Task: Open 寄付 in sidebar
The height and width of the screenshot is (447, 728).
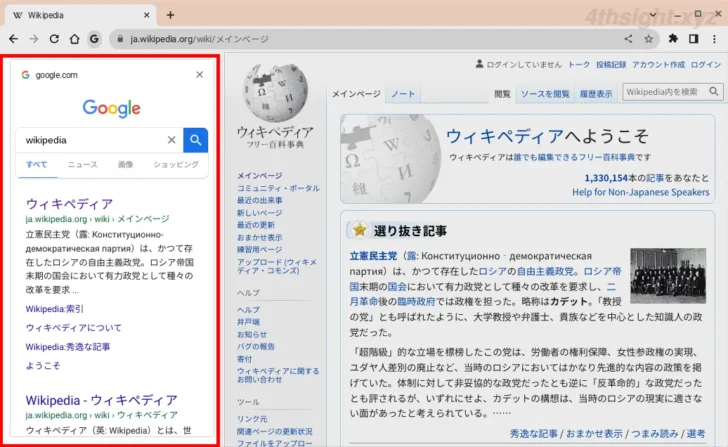Action: click(245, 359)
